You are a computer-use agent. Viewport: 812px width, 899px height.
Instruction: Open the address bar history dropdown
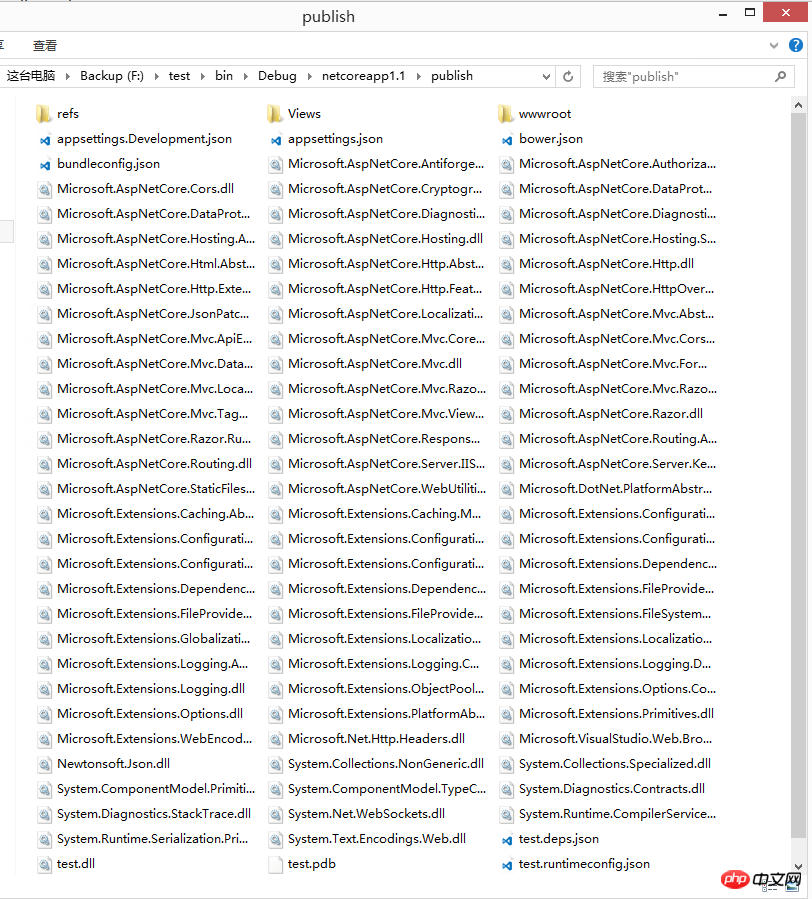(x=546, y=76)
